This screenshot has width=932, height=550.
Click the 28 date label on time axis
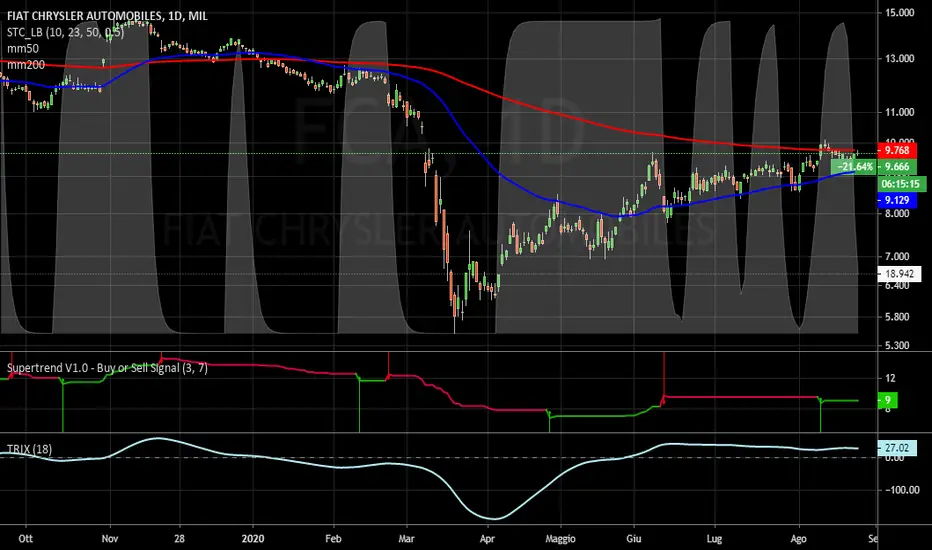click(x=179, y=539)
